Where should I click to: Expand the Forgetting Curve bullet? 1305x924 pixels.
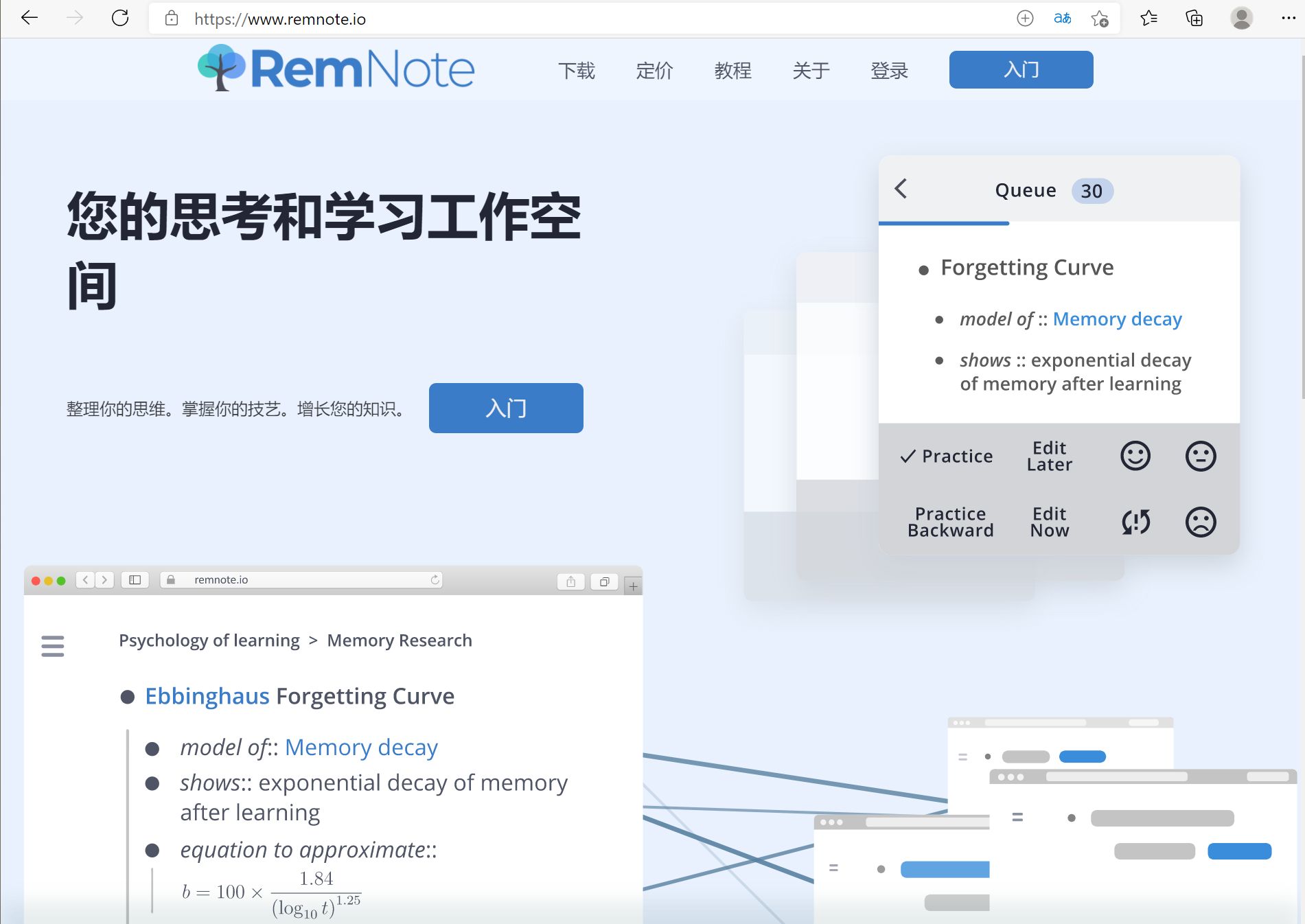coord(924,270)
